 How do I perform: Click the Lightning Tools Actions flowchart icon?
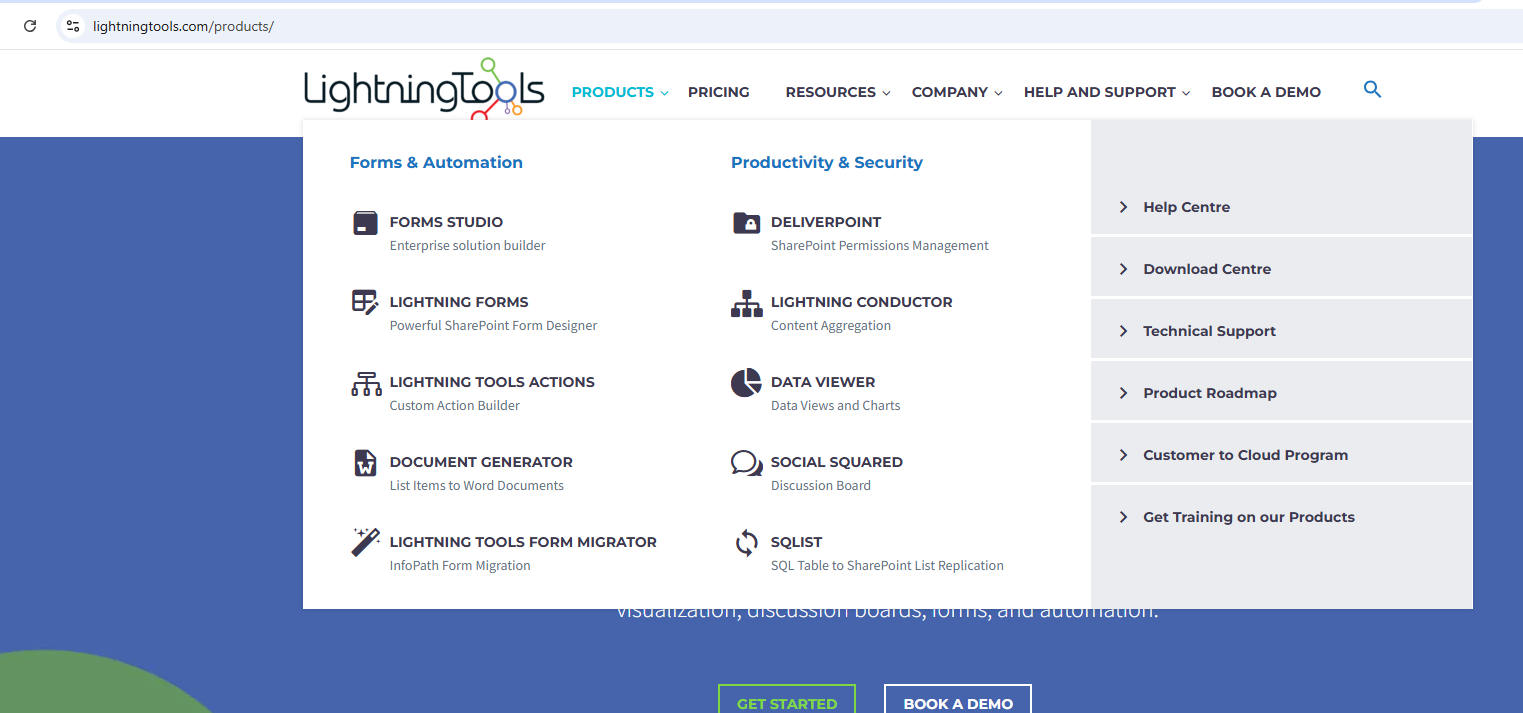point(366,383)
